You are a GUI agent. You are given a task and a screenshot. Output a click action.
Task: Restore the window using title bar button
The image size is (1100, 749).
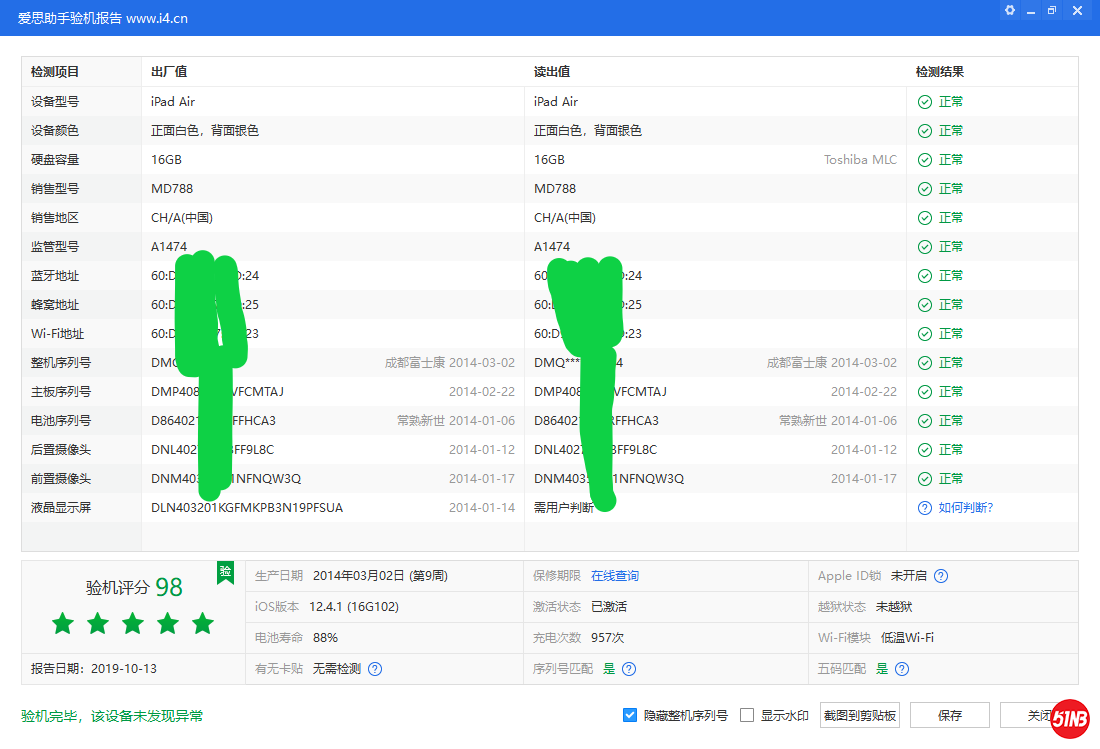pyautogui.click(x=1051, y=10)
